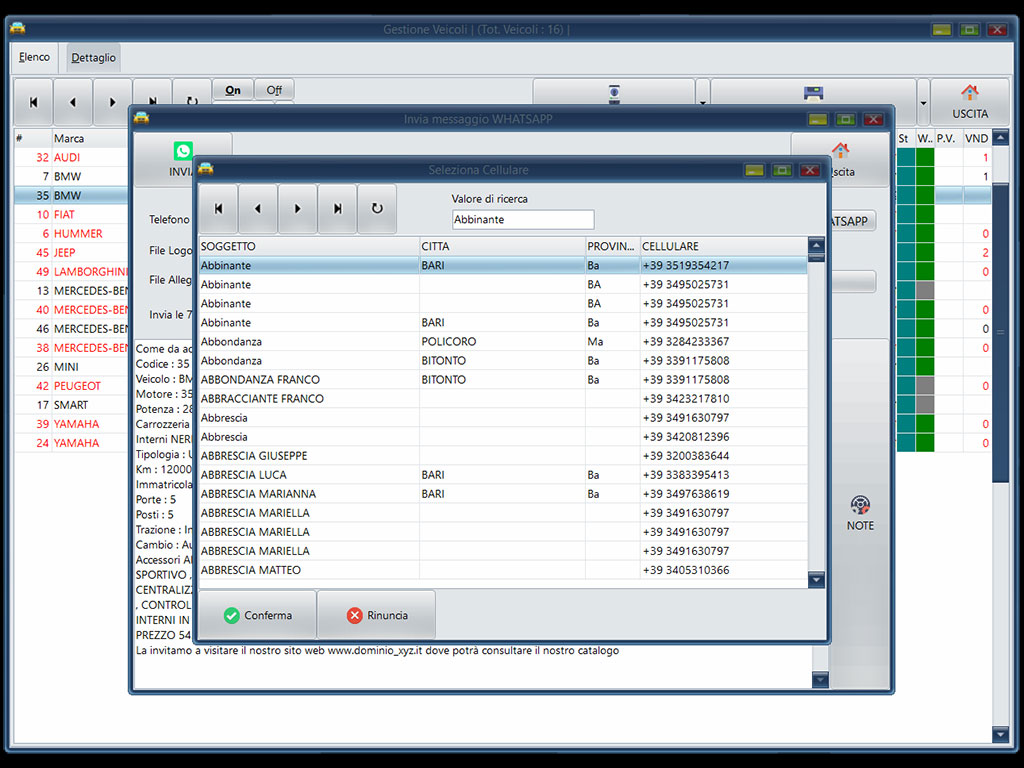Select AUDI row in vehicle list

coord(71,157)
